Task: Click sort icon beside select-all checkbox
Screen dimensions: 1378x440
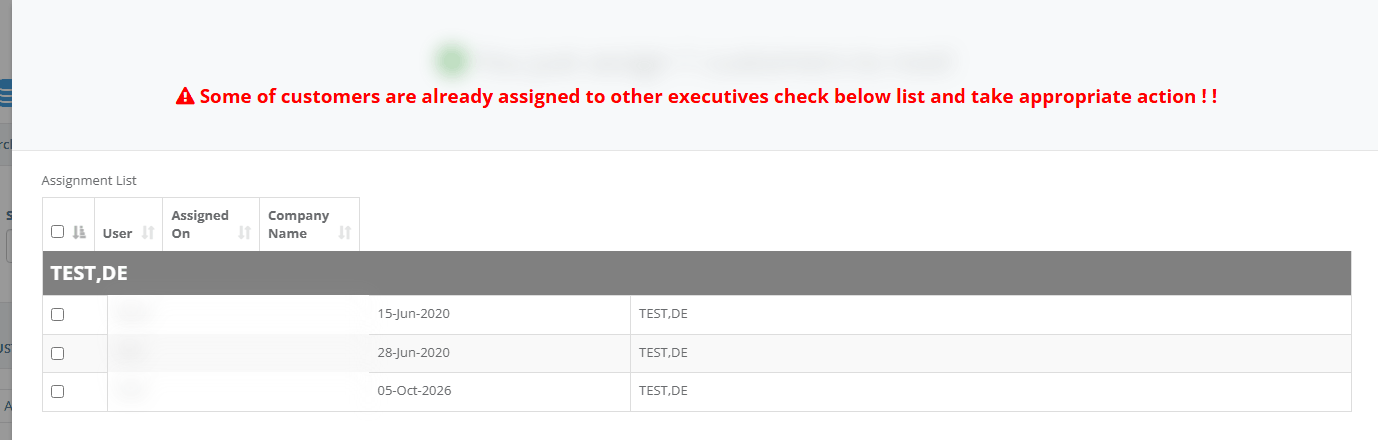Action: coord(79,232)
